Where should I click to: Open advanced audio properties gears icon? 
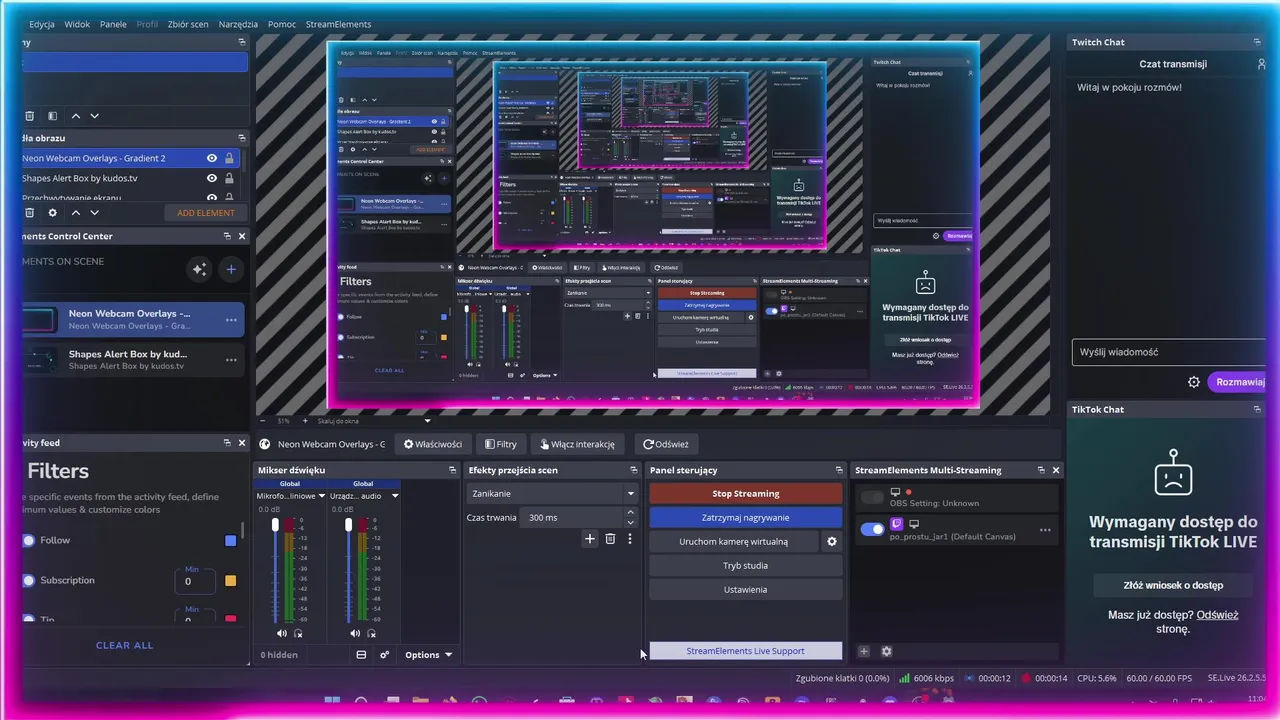pyautogui.click(x=384, y=655)
